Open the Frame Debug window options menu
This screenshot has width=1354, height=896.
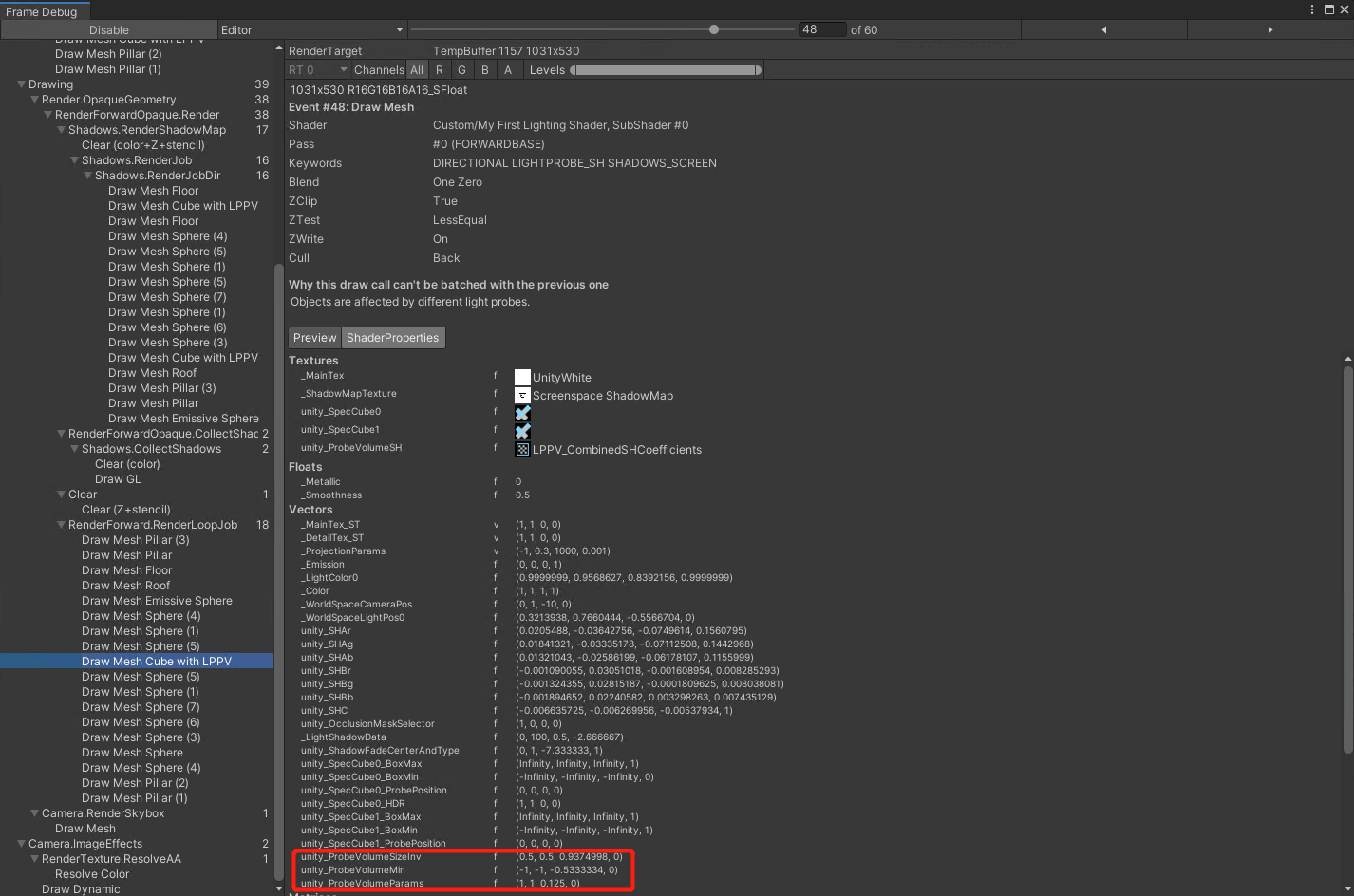click(1312, 9)
